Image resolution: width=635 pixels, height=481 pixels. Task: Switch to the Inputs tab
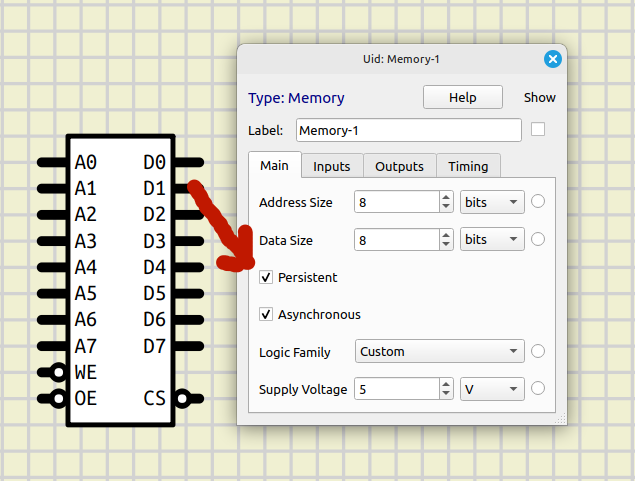tap(331, 166)
